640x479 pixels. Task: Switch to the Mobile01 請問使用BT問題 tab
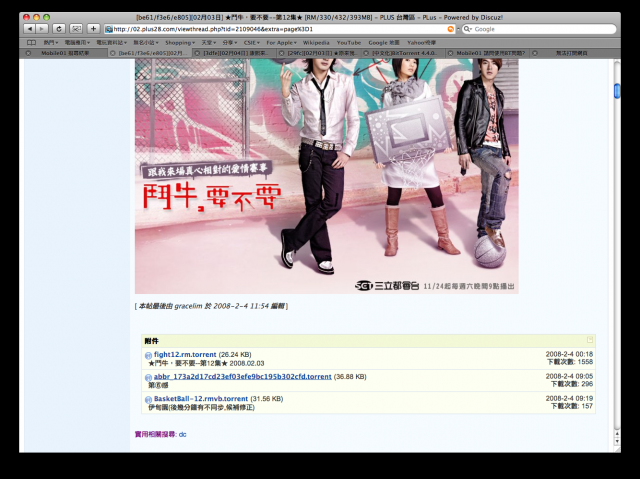pyautogui.click(x=488, y=53)
